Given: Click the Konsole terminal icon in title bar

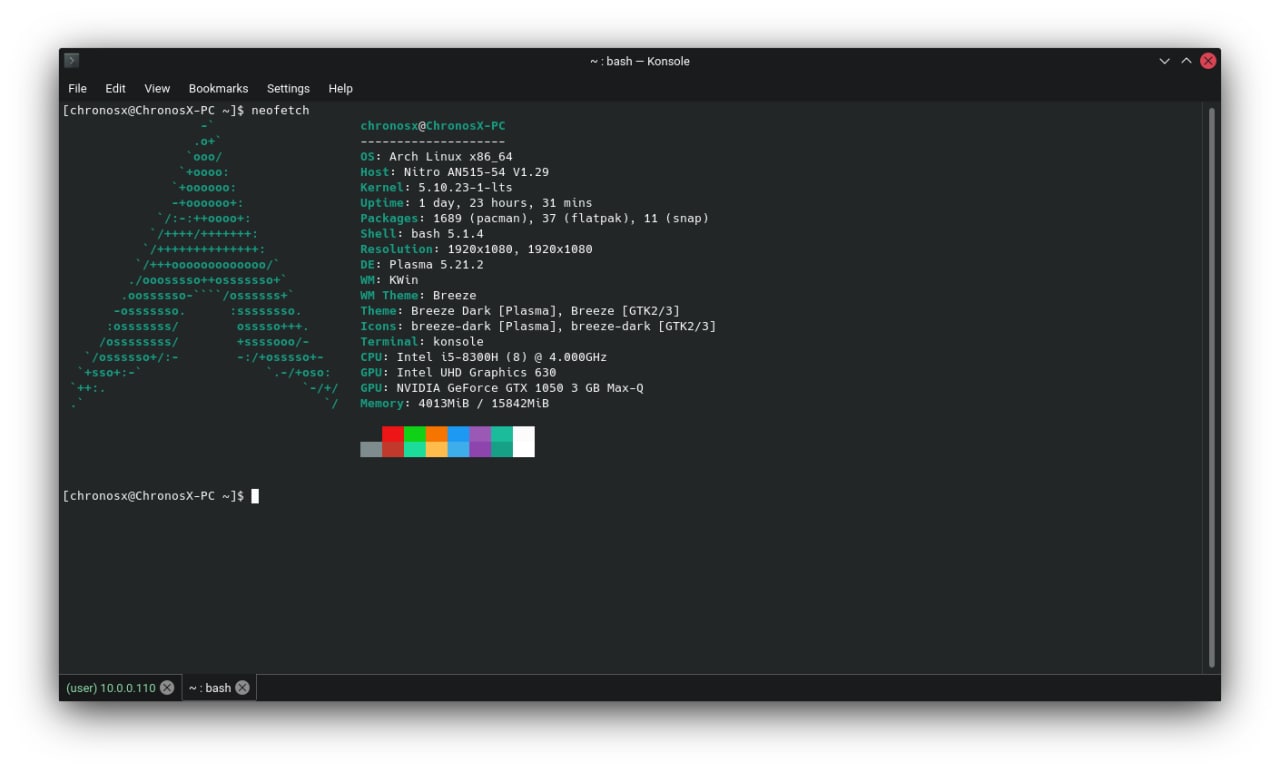Looking at the screenshot, I should 72,61.
